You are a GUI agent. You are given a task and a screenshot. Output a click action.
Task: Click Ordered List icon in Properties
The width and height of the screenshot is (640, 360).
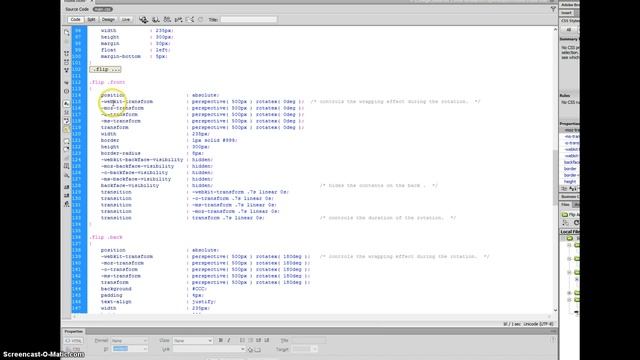pyautogui.click(x=251, y=340)
